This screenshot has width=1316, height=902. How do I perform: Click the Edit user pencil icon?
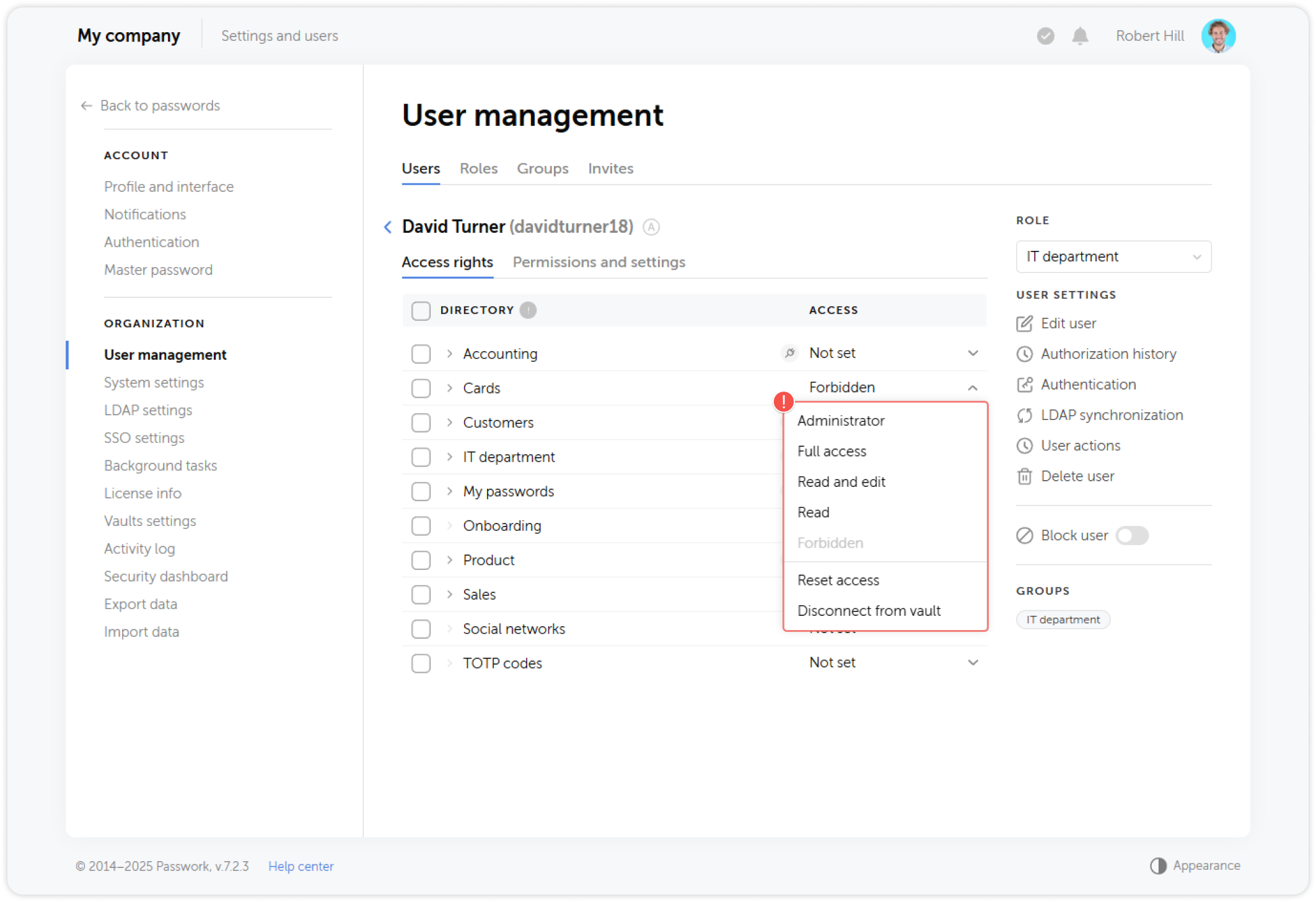pyautogui.click(x=1025, y=323)
